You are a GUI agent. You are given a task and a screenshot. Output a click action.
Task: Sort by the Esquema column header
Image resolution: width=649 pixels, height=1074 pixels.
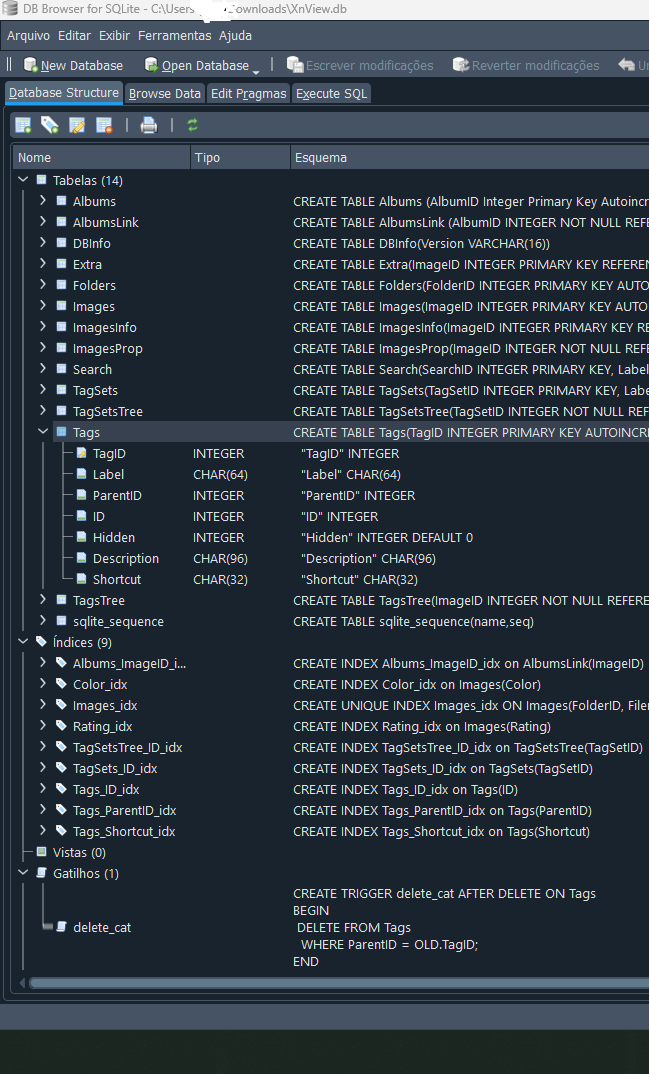(470, 158)
